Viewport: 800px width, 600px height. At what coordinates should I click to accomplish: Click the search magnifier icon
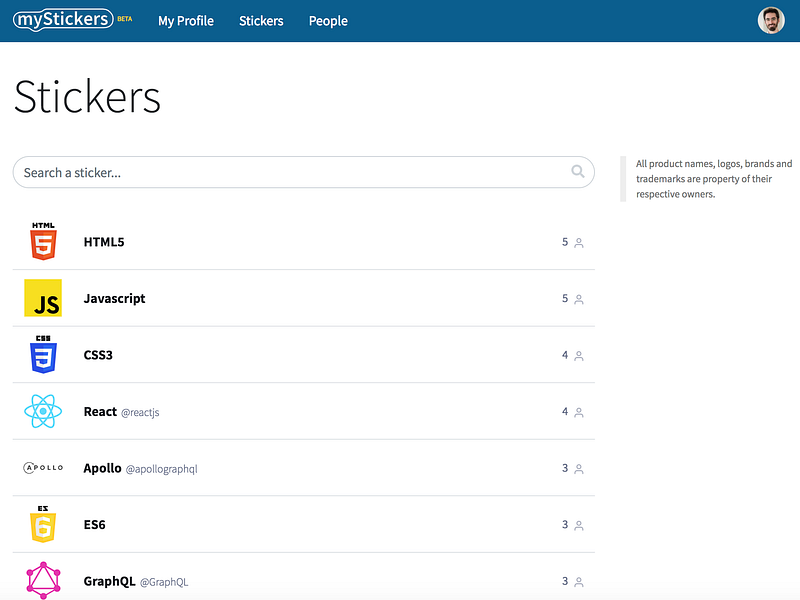coord(578,171)
